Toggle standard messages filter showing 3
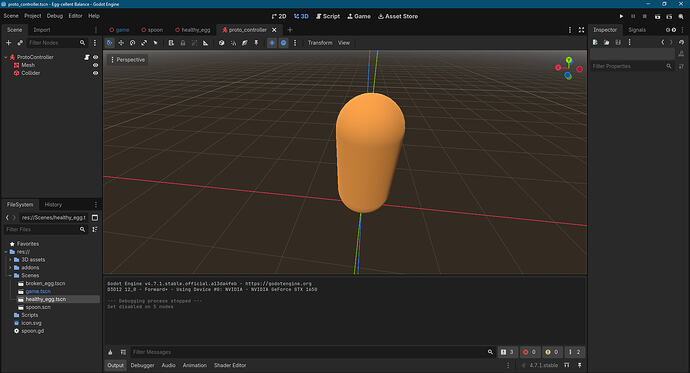The height and width of the screenshot is (373, 690). [507, 352]
